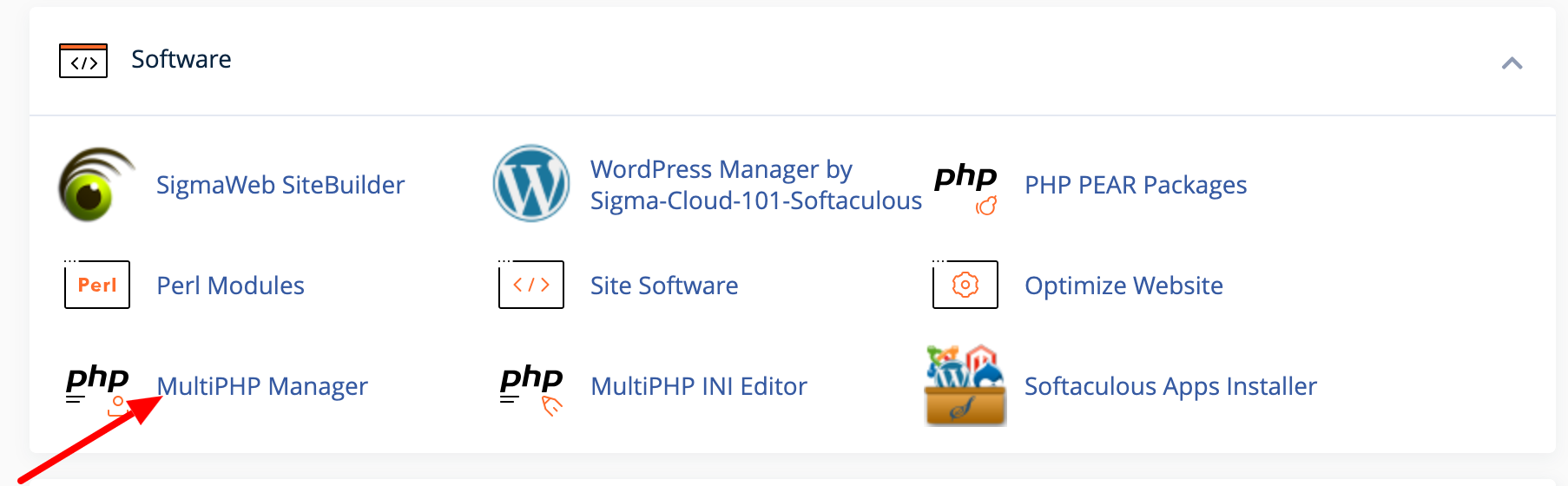Screen dimensions: 1568x486
Task: Click the MultiPHP INI Editor php icon
Action: coord(531,389)
